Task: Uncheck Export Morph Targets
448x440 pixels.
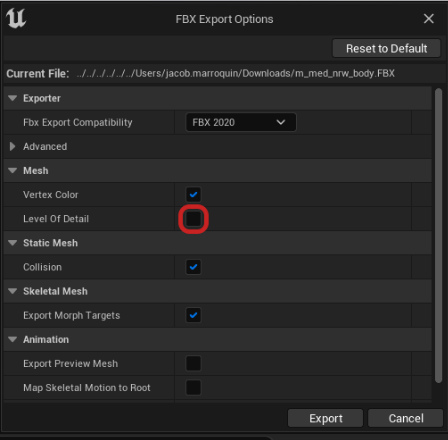Action: pyautogui.click(x=193, y=315)
